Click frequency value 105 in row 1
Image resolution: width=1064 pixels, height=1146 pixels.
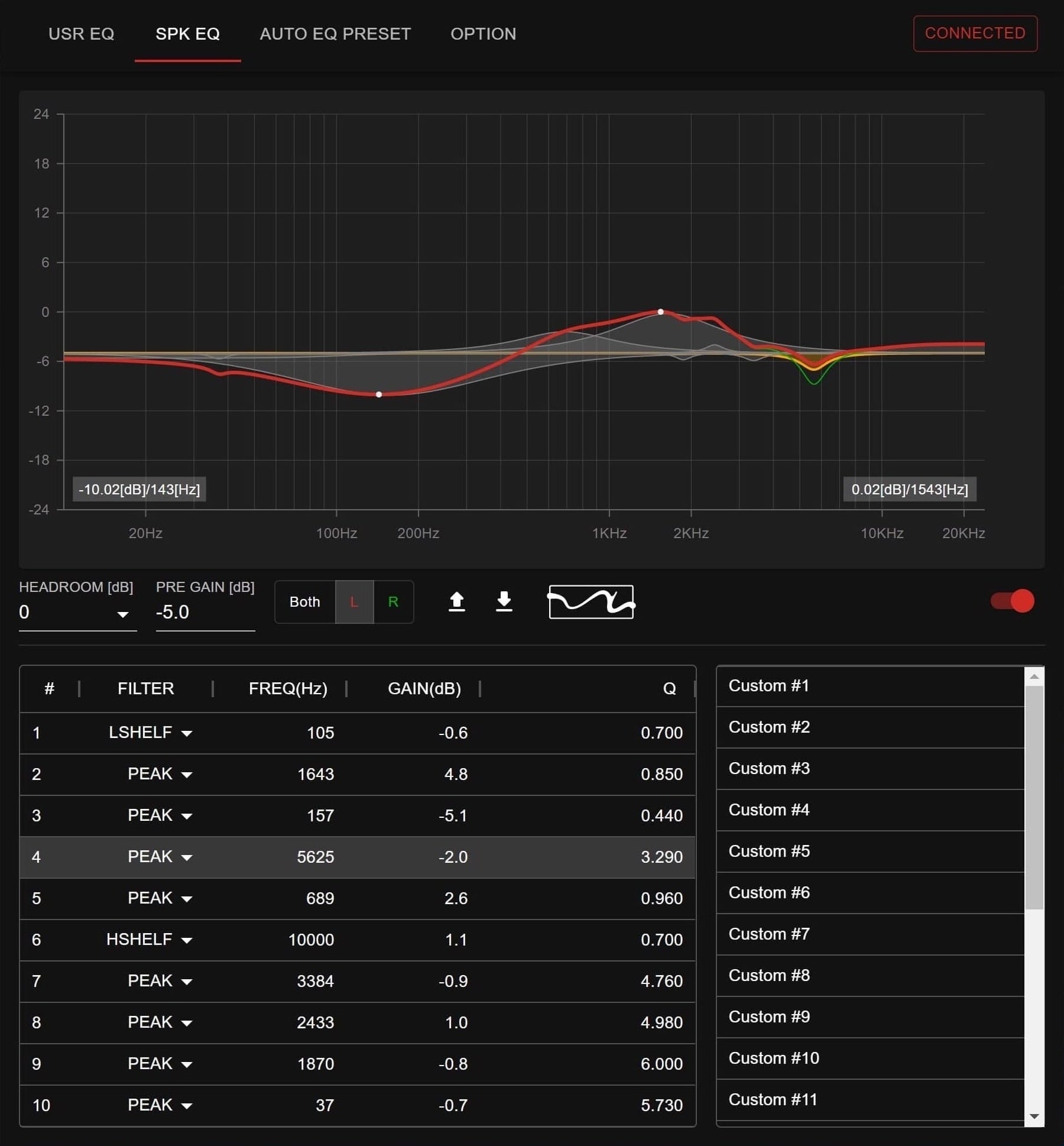pos(320,733)
